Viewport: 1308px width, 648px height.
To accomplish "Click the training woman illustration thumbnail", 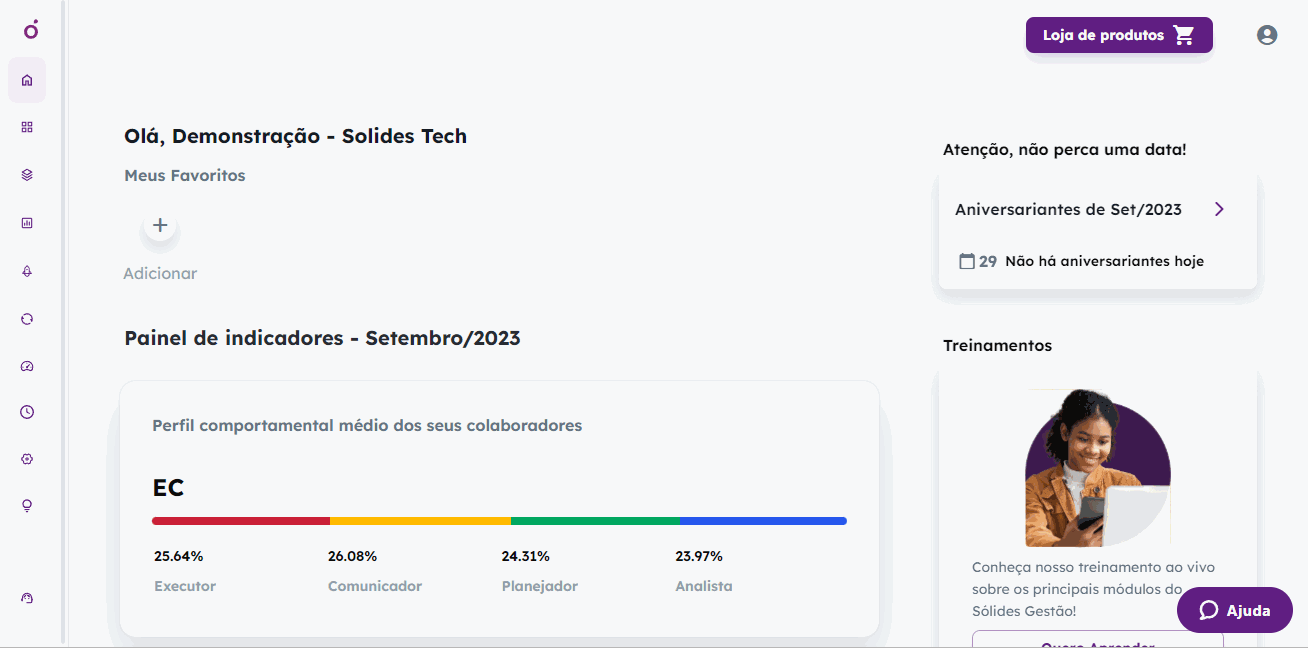I will pos(1098,468).
